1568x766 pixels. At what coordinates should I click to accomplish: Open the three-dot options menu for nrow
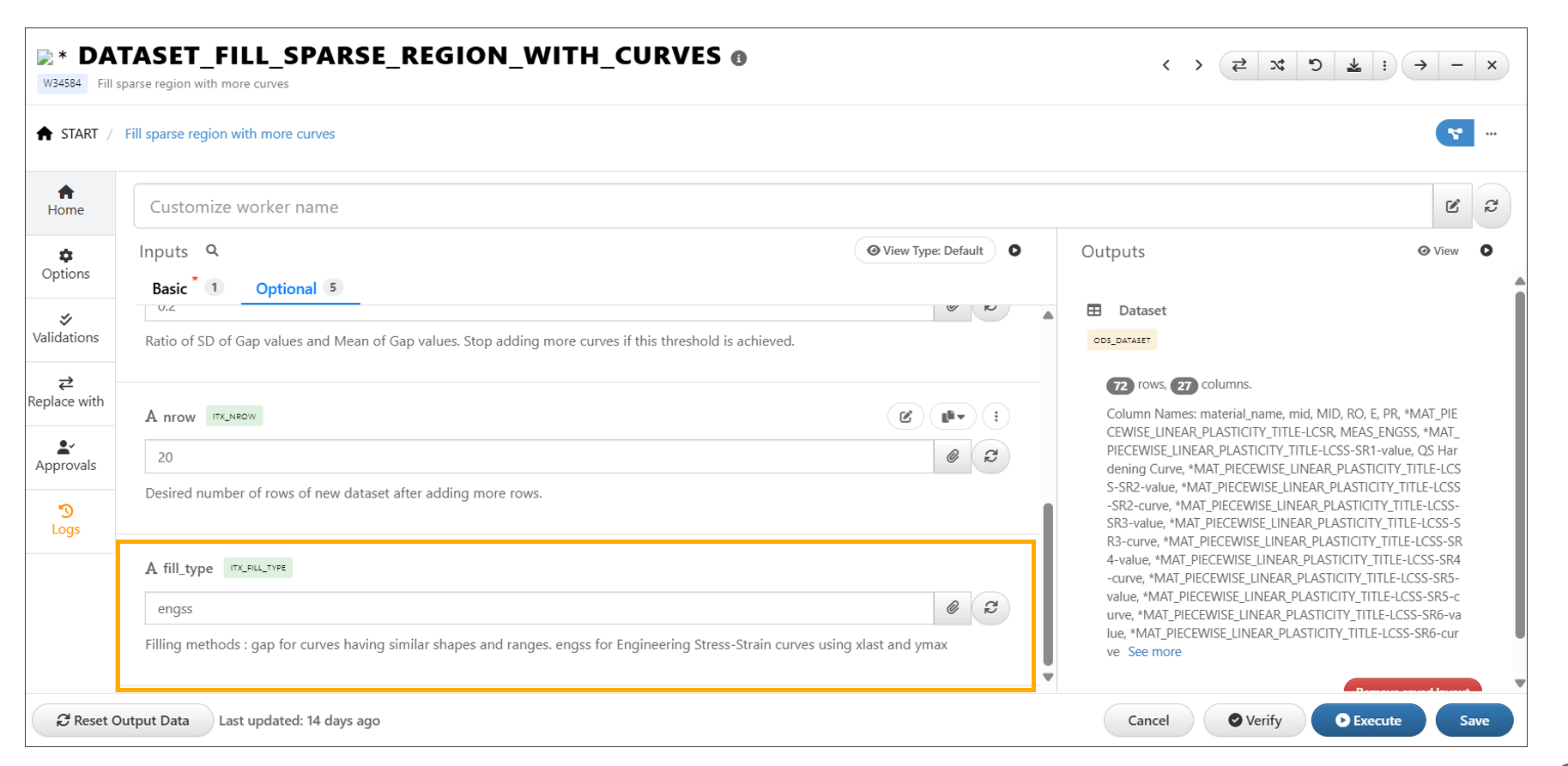pyautogui.click(x=996, y=417)
